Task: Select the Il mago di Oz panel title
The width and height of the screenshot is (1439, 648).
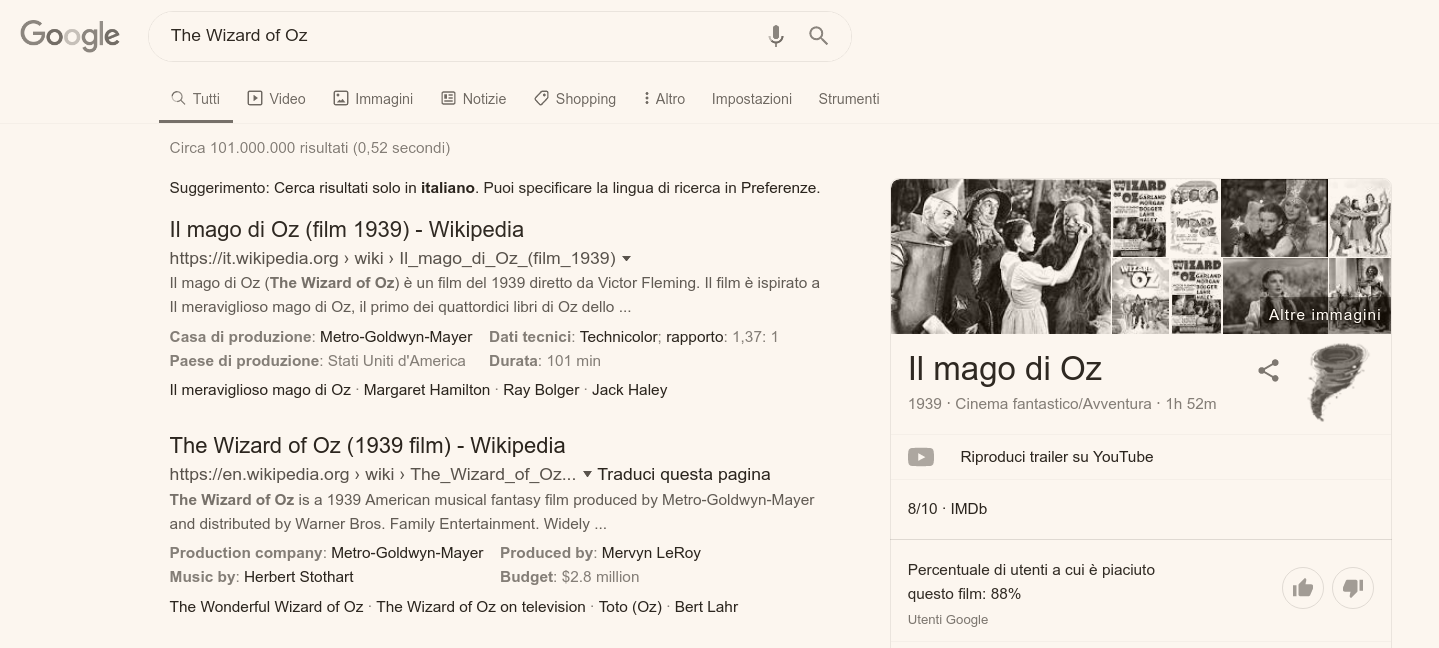Action: click(1005, 368)
